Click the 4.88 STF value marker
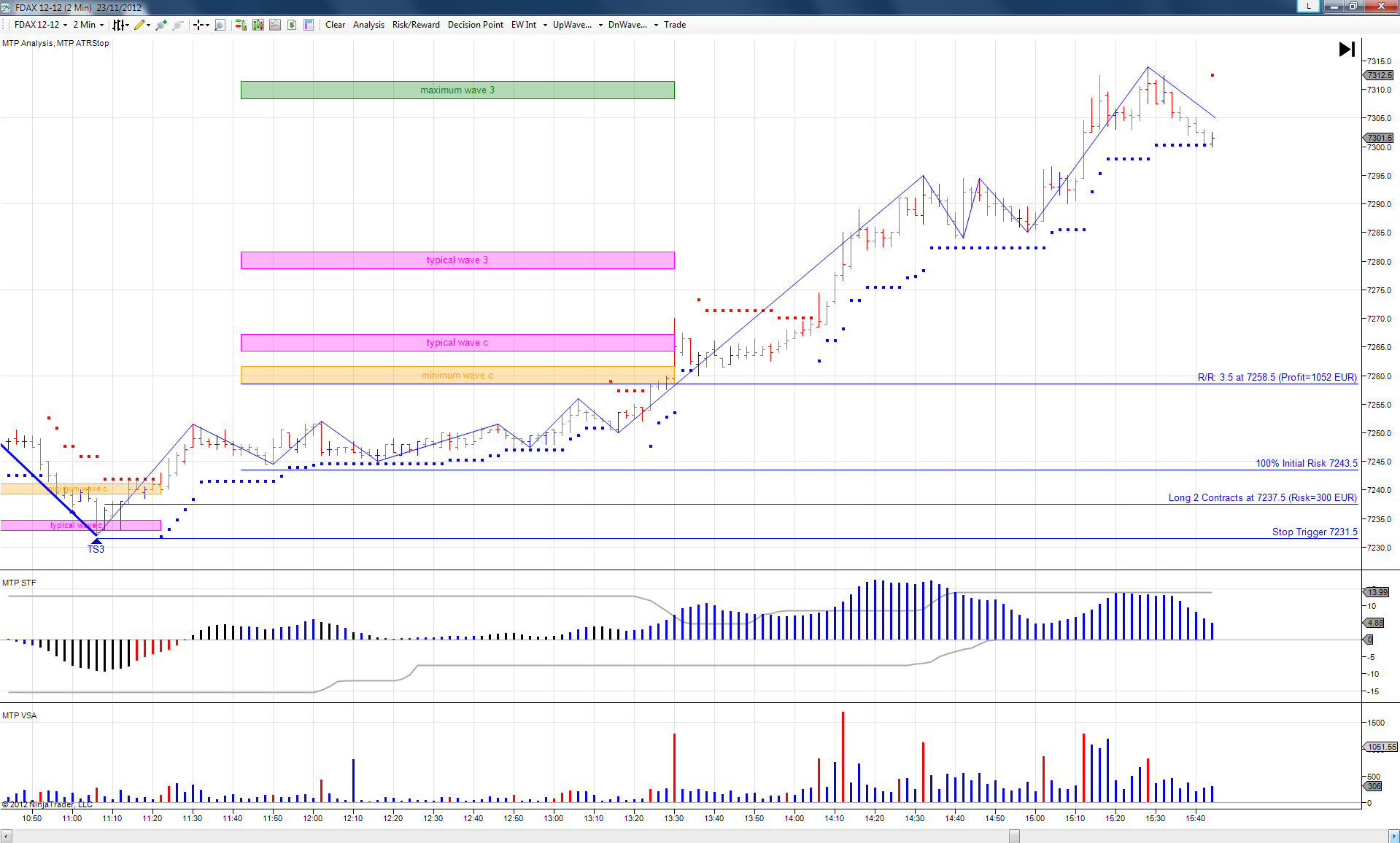 pos(1374,623)
